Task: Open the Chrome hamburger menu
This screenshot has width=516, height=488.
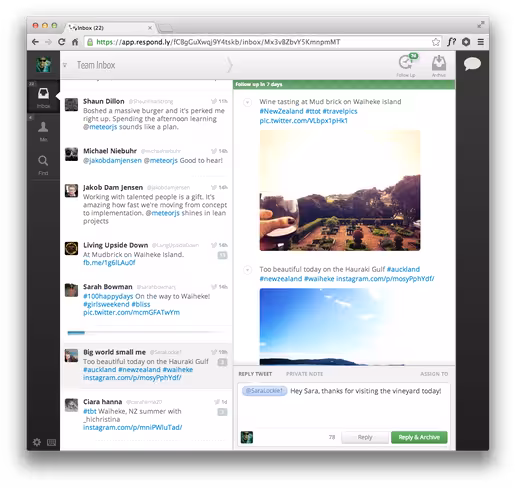Action: click(x=481, y=42)
